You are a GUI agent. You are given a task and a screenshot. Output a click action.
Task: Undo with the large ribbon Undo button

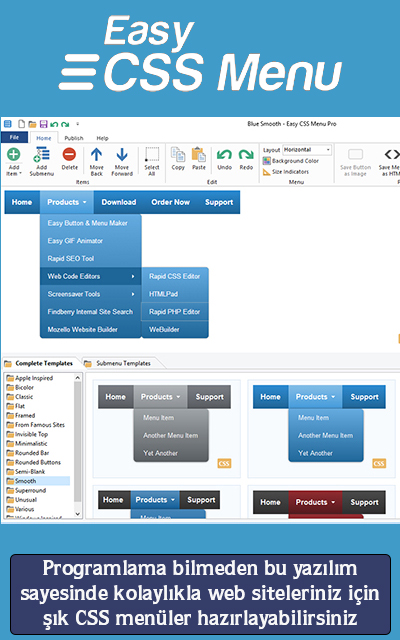click(224, 159)
